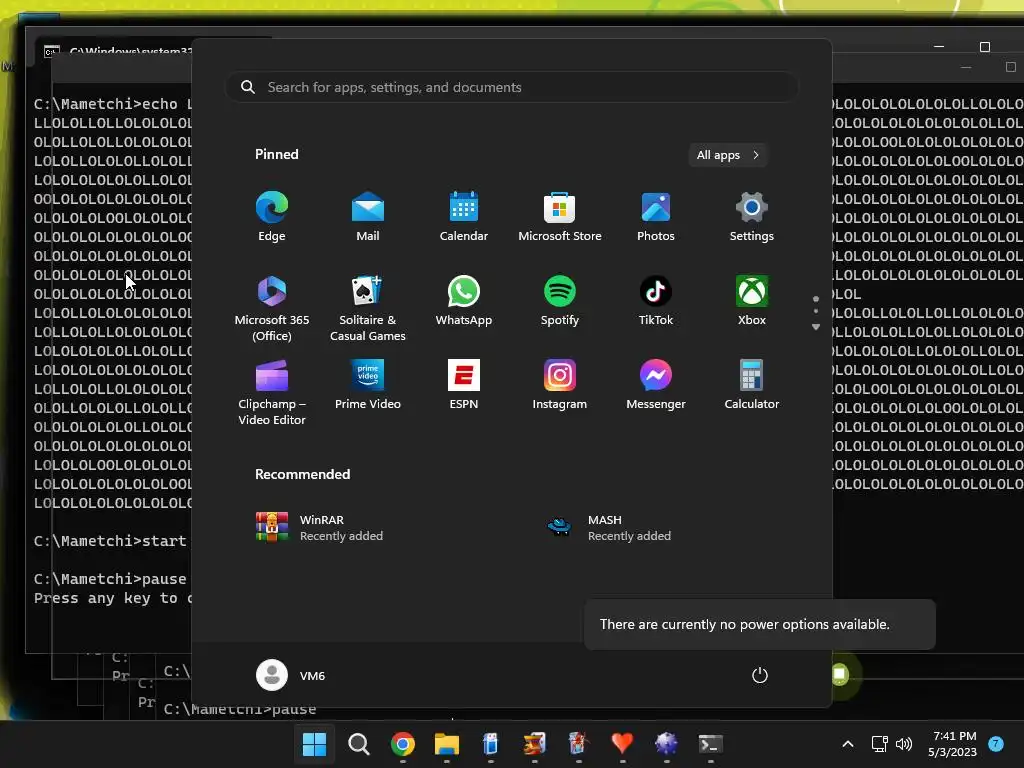Viewport: 1024px width, 768px height.
Task: Show All apps list
Action: [728, 155]
